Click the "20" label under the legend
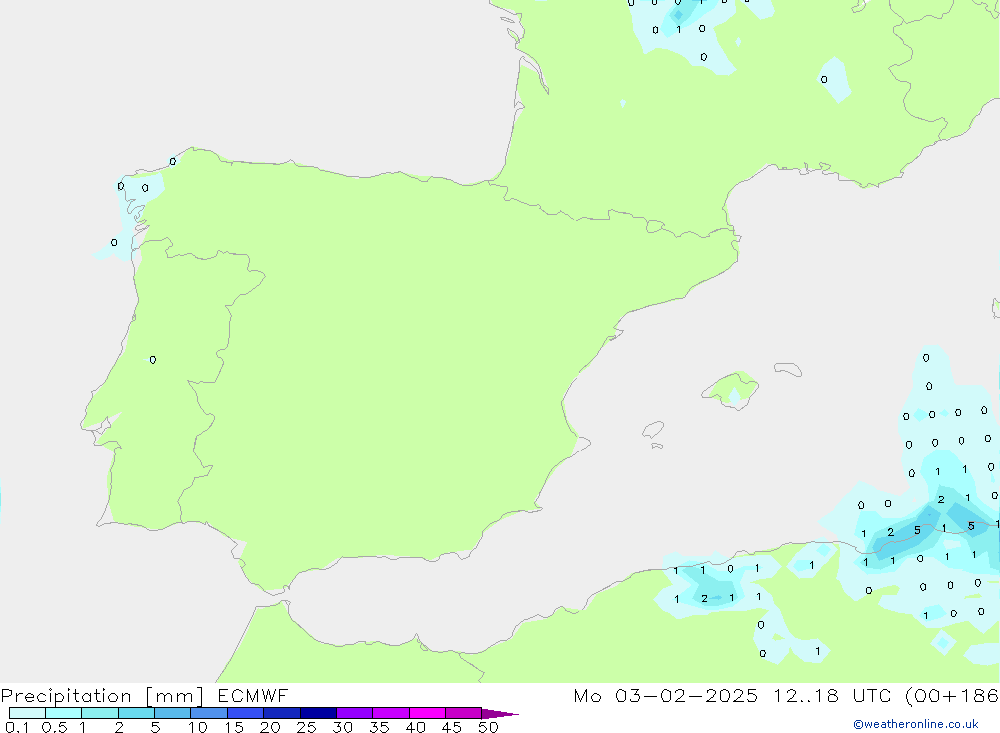The height and width of the screenshot is (733, 1000). coord(270,727)
